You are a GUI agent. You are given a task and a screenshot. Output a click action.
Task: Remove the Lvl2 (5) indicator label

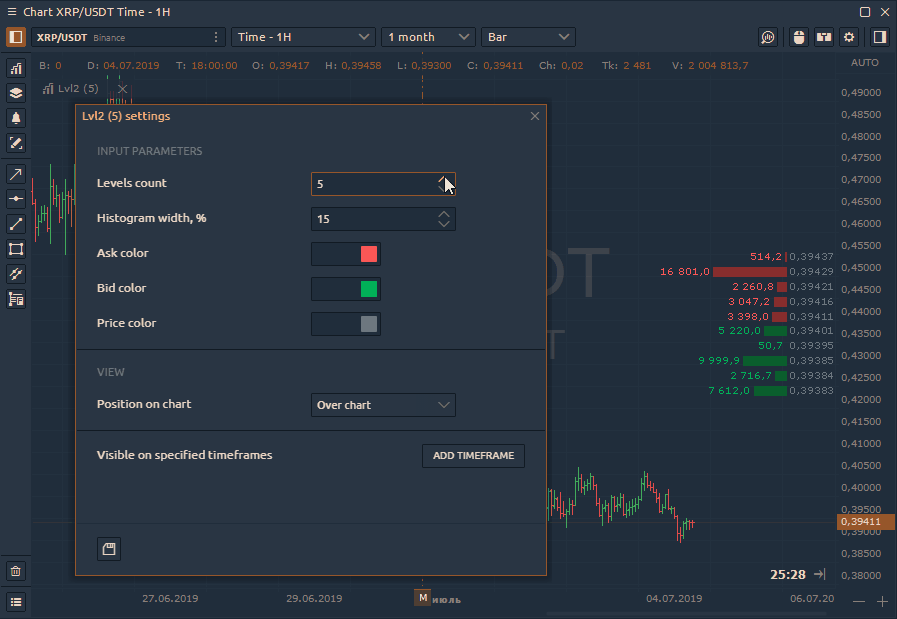point(122,89)
